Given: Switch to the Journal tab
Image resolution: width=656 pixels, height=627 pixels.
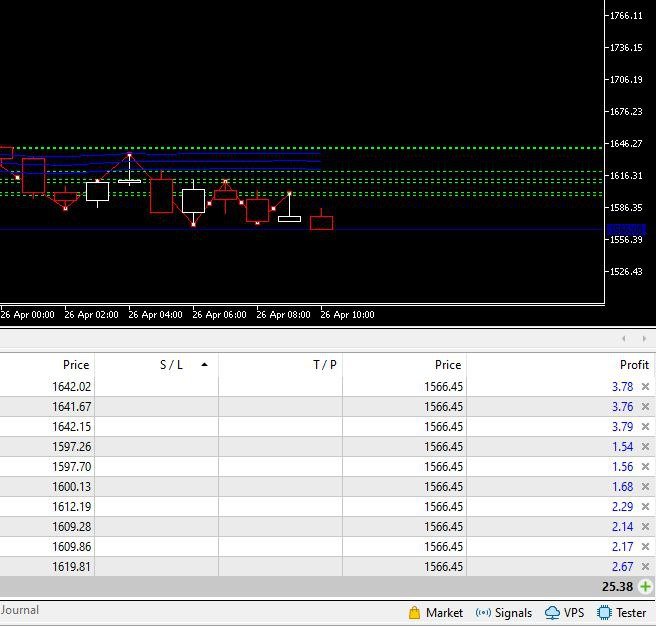Looking at the screenshot, I should pyautogui.click(x=20, y=610).
